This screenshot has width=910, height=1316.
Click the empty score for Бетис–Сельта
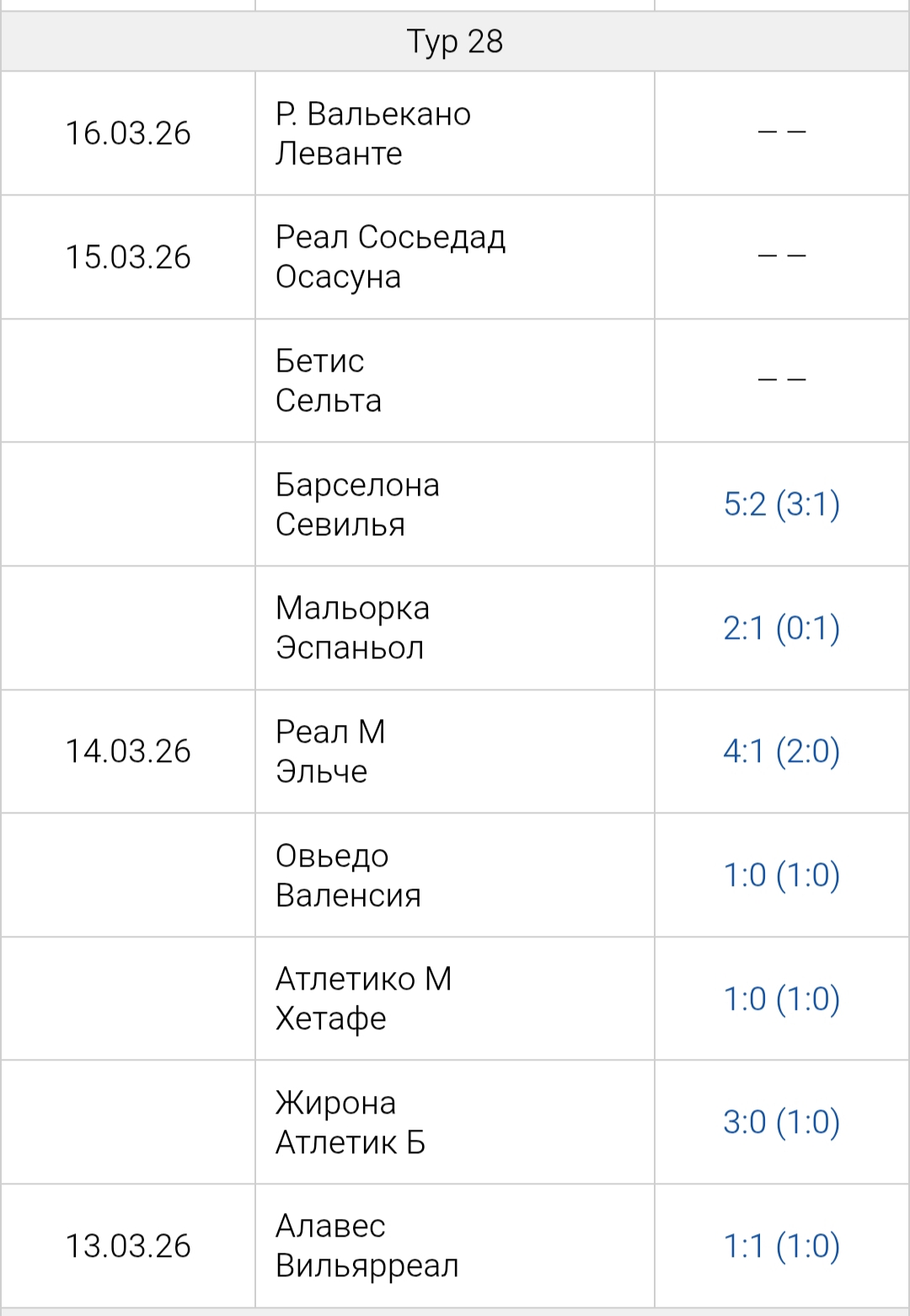[782, 380]
